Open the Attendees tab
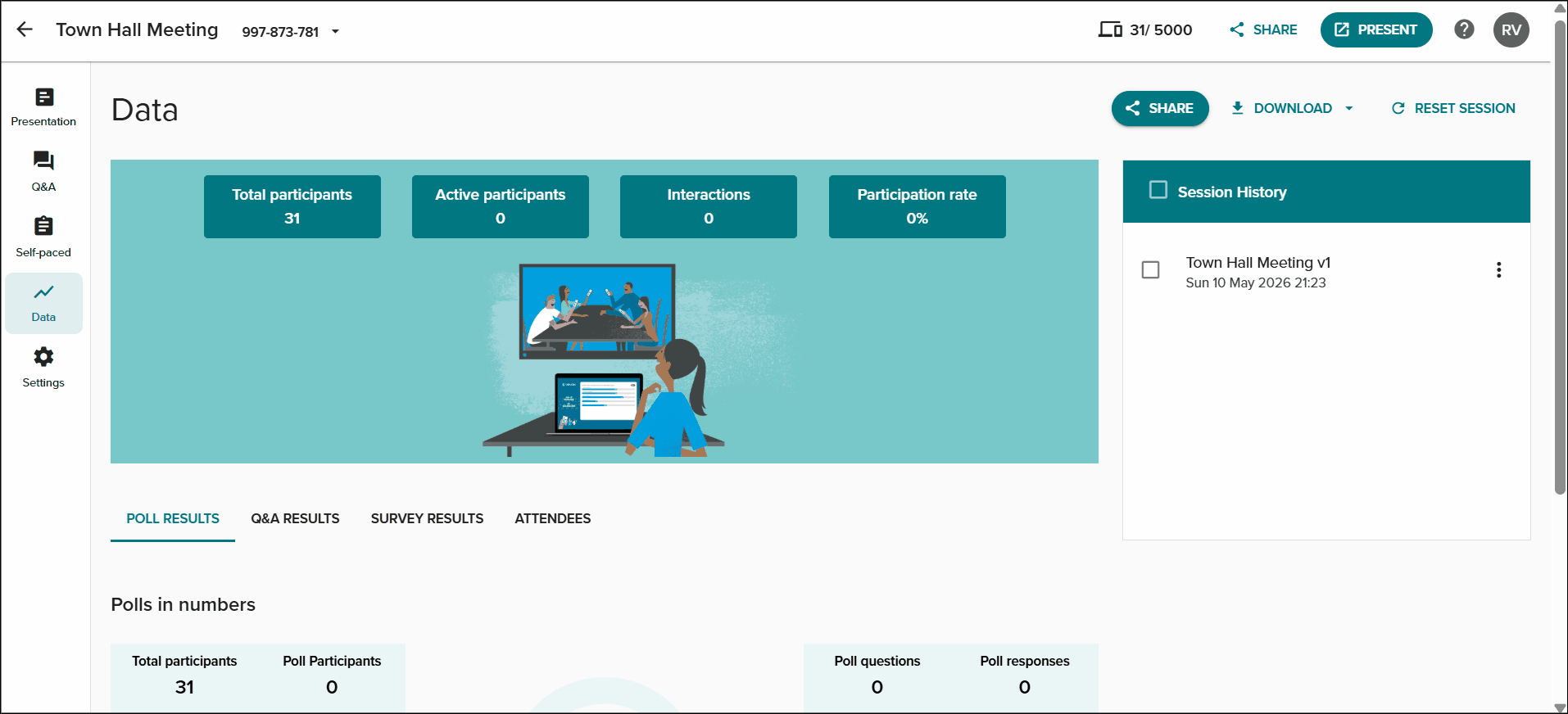Image resolution: width=1568 pixels, height=714 pixels. [552, 518]
